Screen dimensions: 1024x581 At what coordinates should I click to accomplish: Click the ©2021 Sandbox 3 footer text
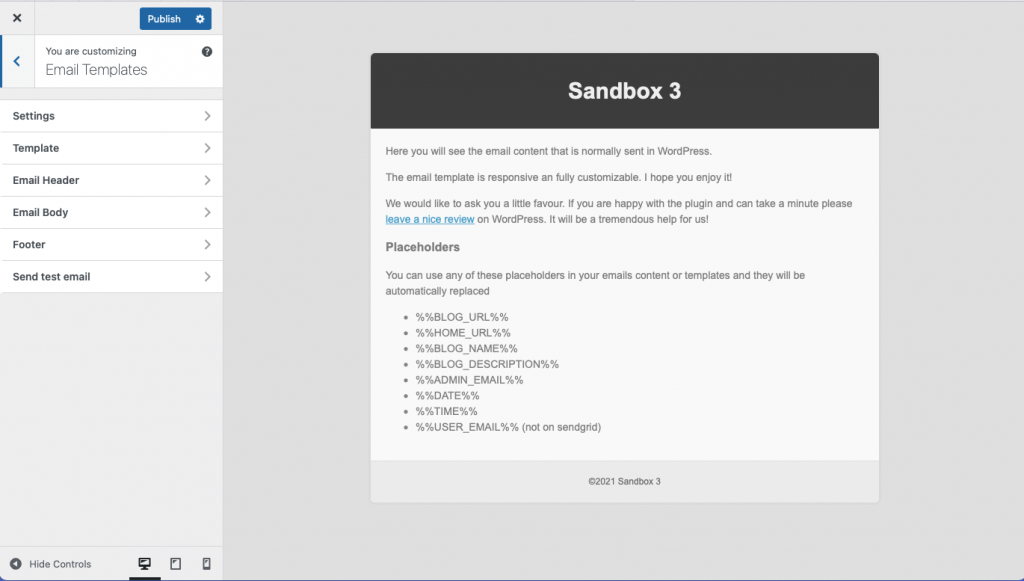624,482
